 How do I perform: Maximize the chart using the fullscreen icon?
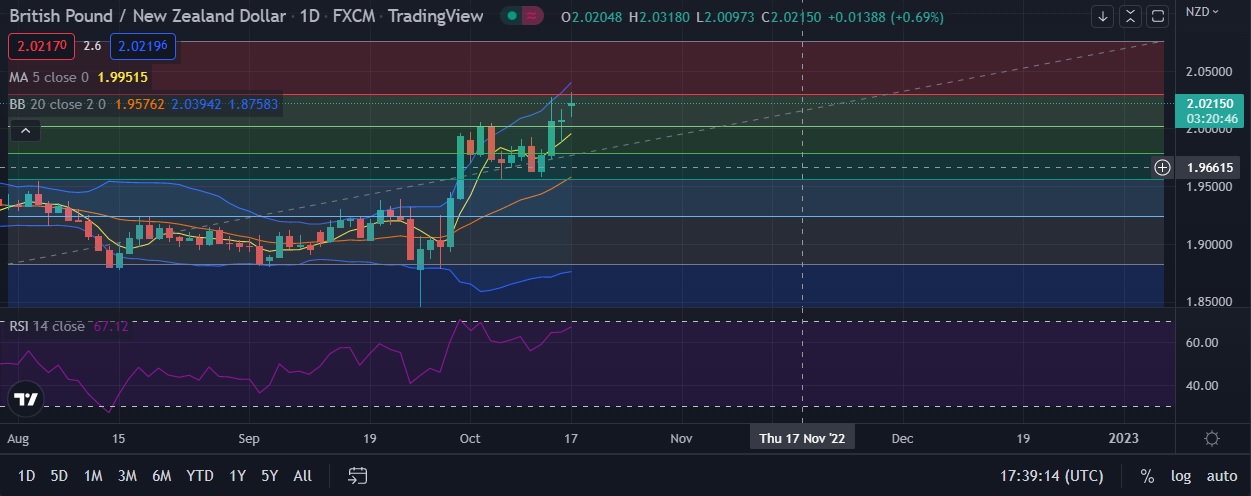click(x=1158, y=16)
